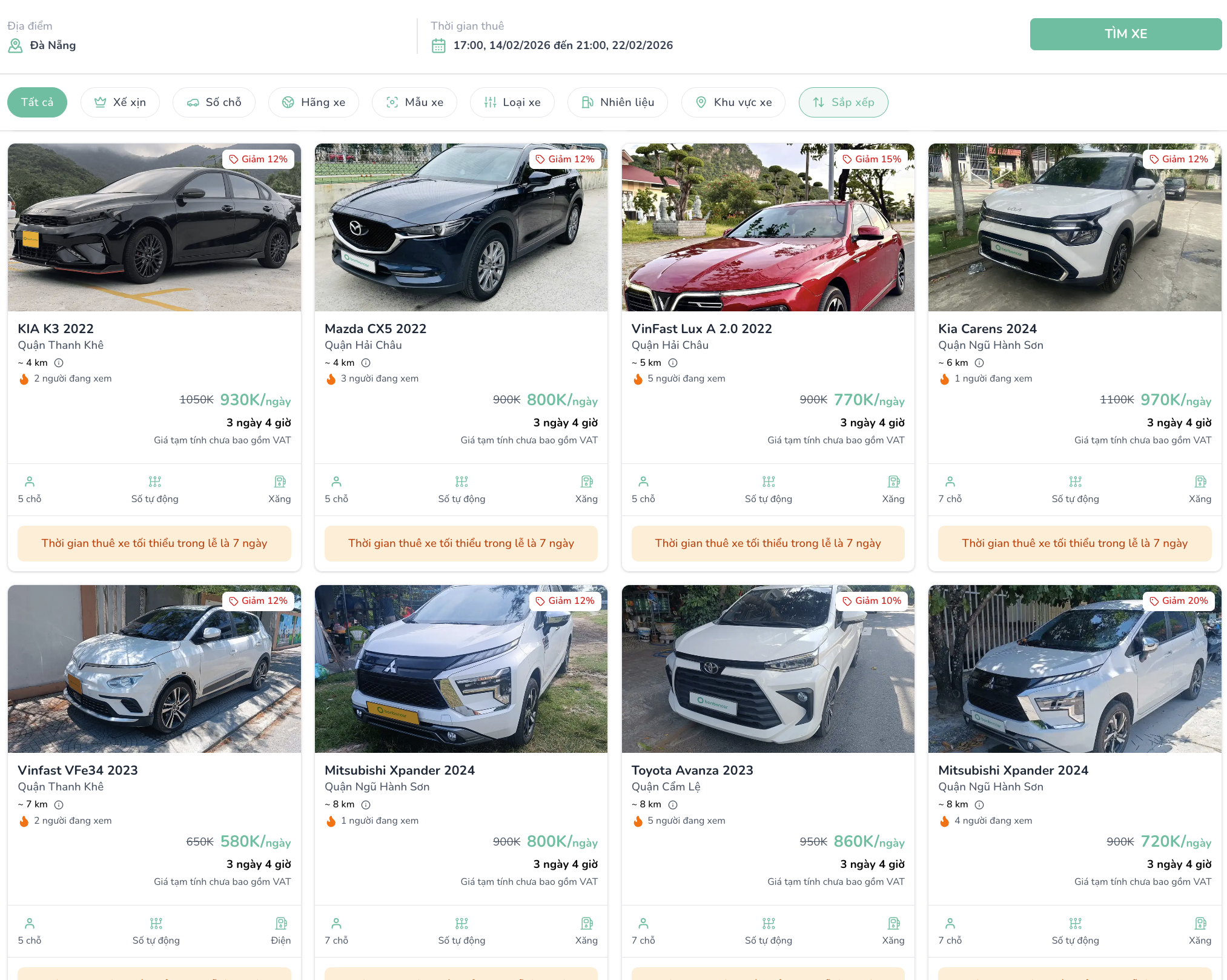Open the Kia Carens 2024 listing title
The width and height of the screenshot is (1227, 980).
(987, 328)
